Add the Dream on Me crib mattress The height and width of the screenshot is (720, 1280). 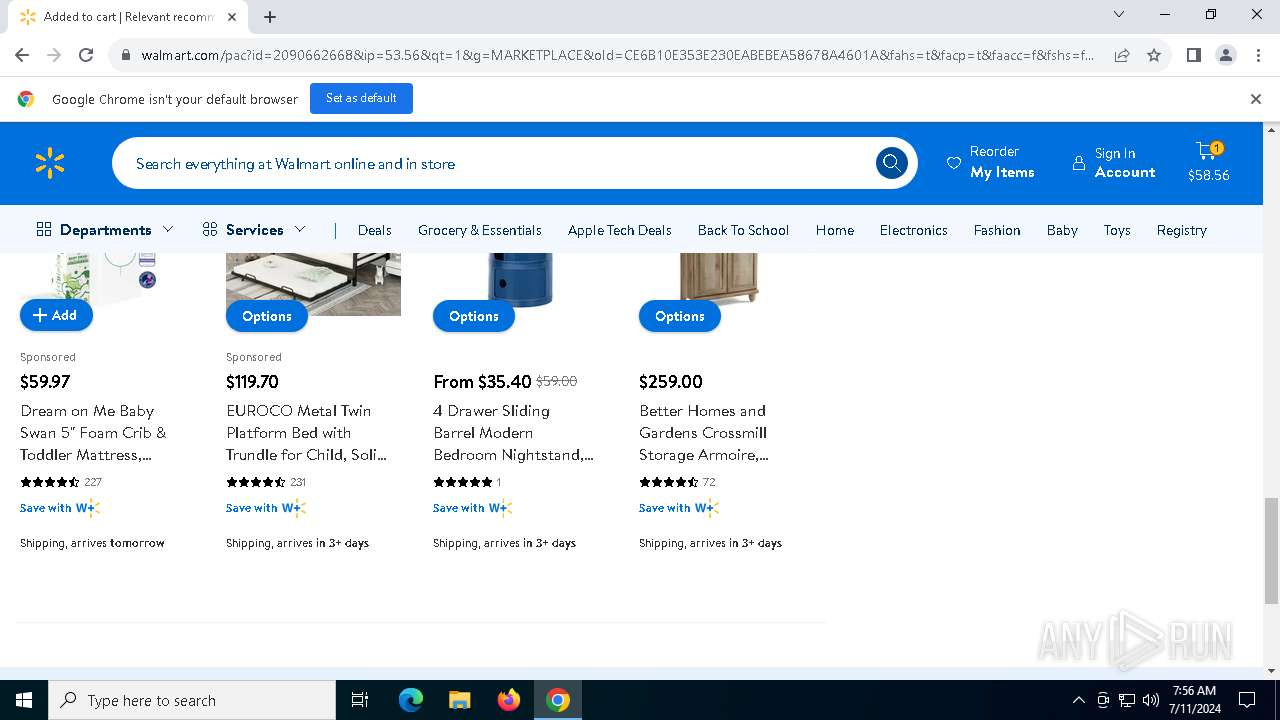coord(56,315)
